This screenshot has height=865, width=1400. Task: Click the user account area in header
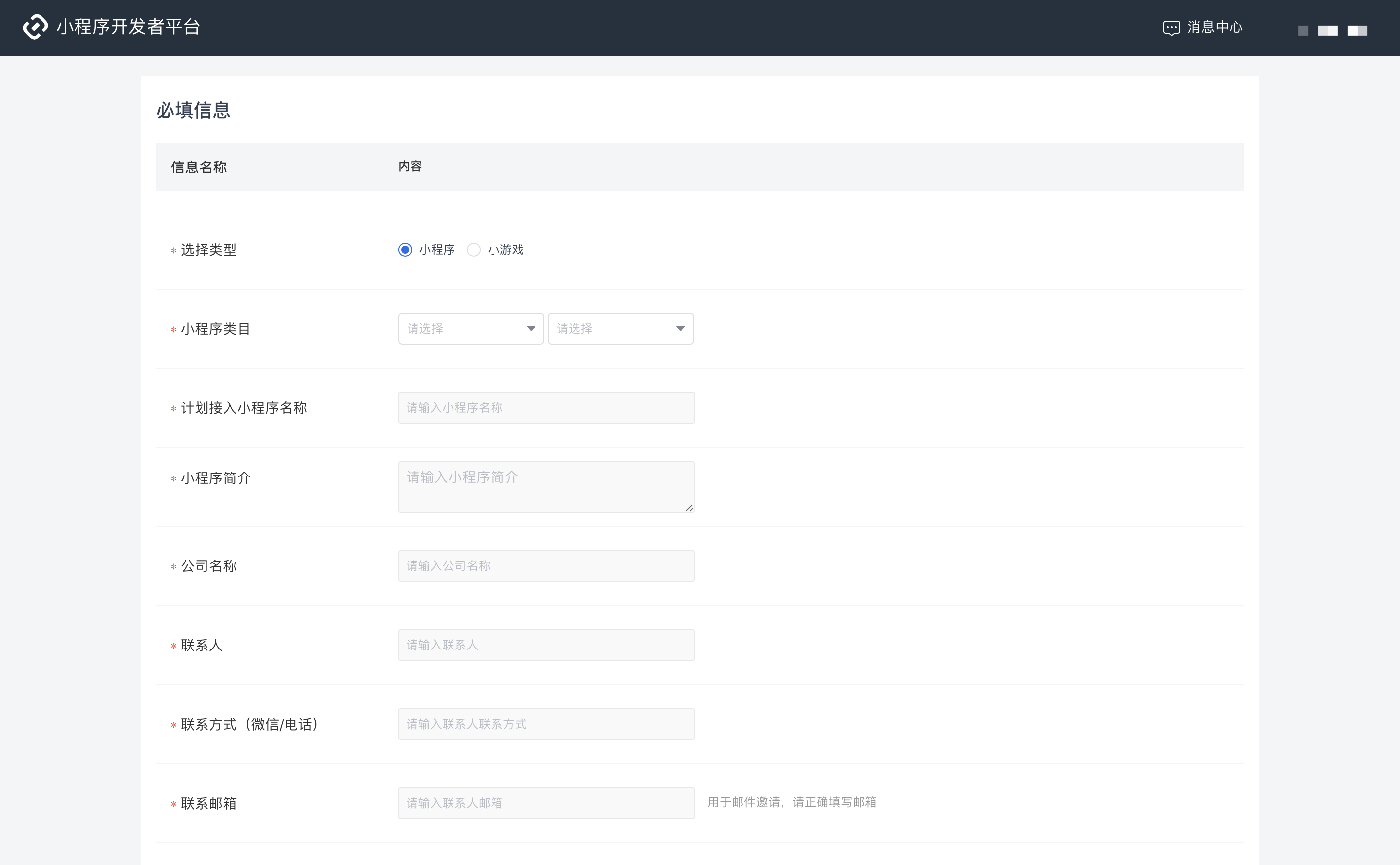pos(1332,30)
